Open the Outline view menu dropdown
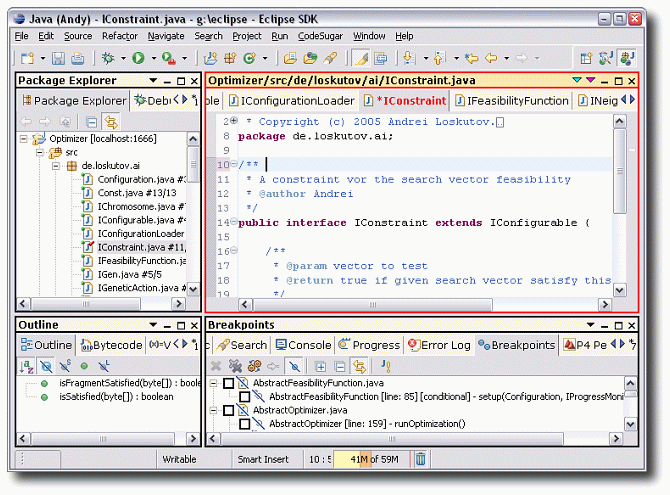670x495 pixels. [x=153, y=325]
